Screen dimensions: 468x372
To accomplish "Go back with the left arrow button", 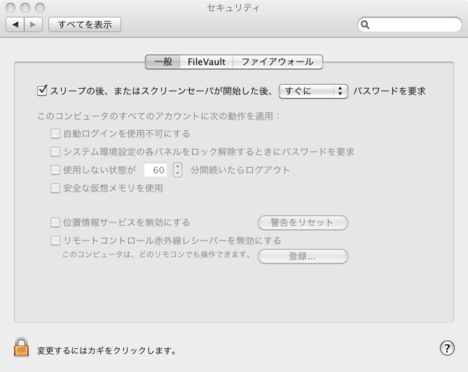I will click(x=15, y=25).
